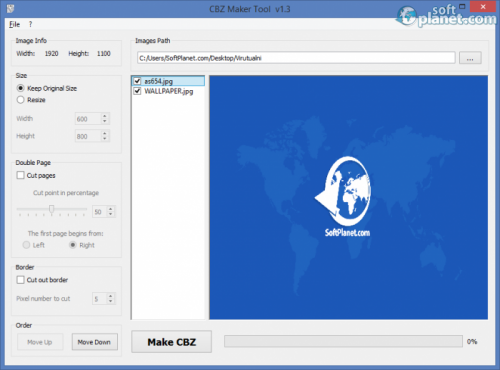Click the cut point percentage slider
This screenshot has width=500, height=370.
(x=52, y=210)
